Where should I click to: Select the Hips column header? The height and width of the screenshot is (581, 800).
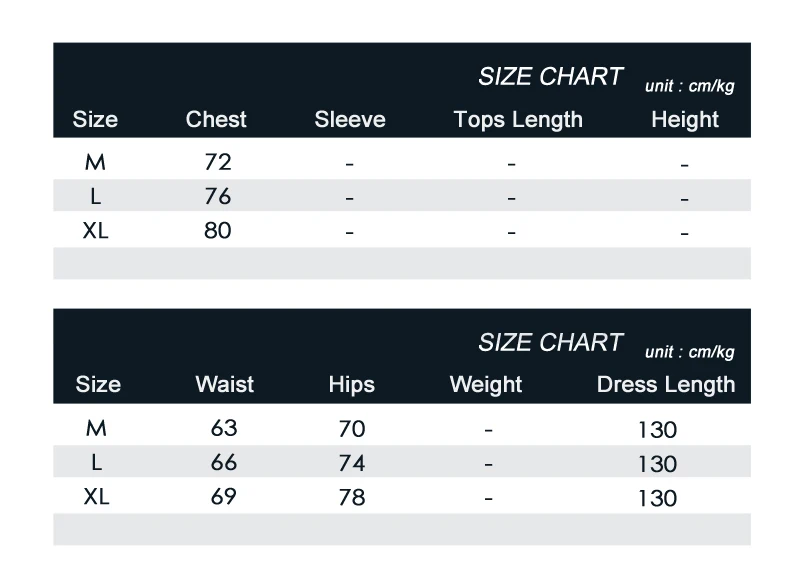(x=352, y=385)
